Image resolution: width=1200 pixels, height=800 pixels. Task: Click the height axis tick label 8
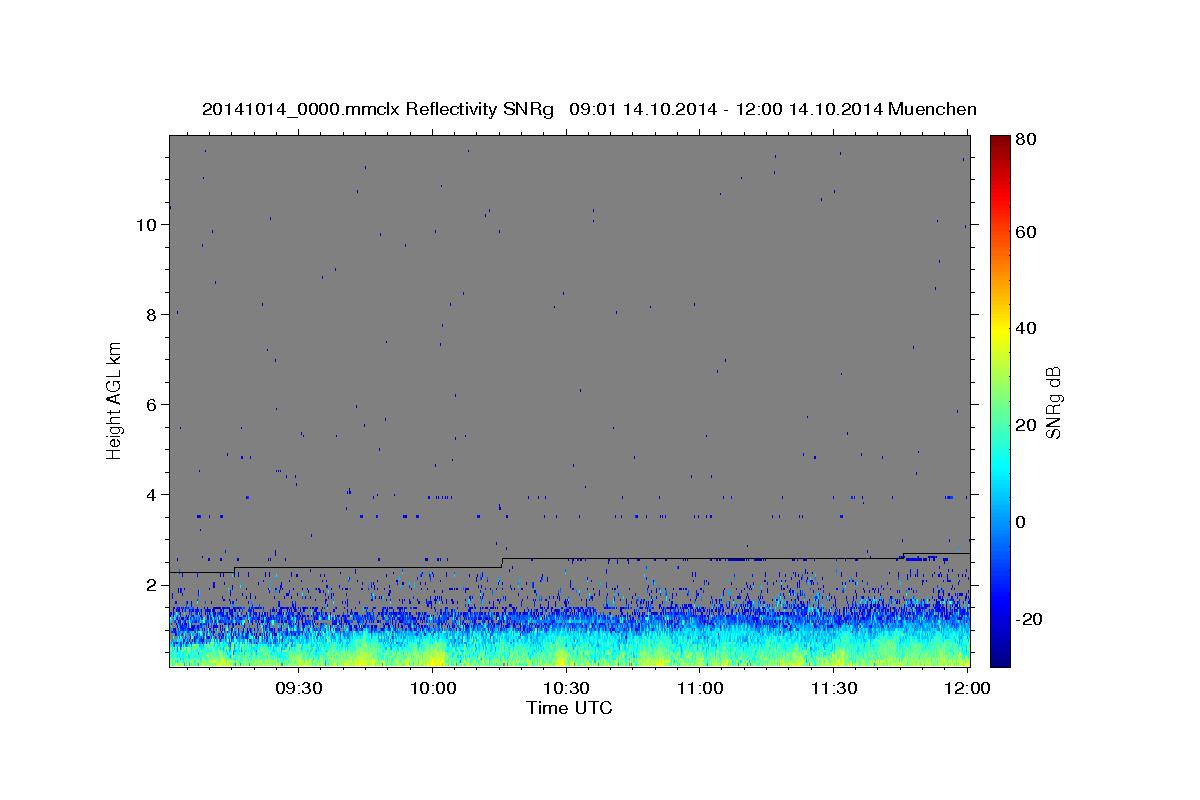151,315
